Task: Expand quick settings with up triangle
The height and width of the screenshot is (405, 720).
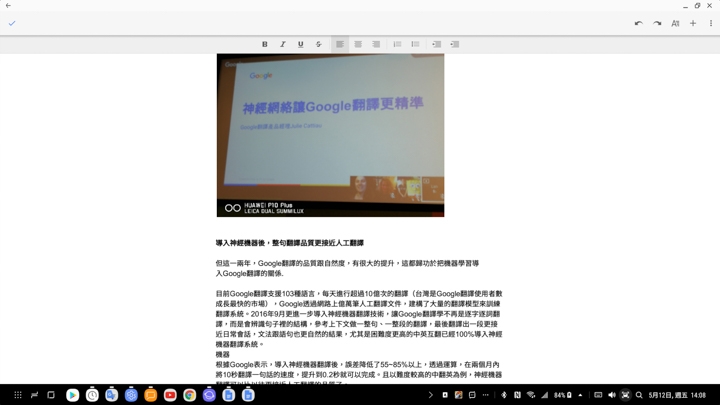Action: click(580, 395)
